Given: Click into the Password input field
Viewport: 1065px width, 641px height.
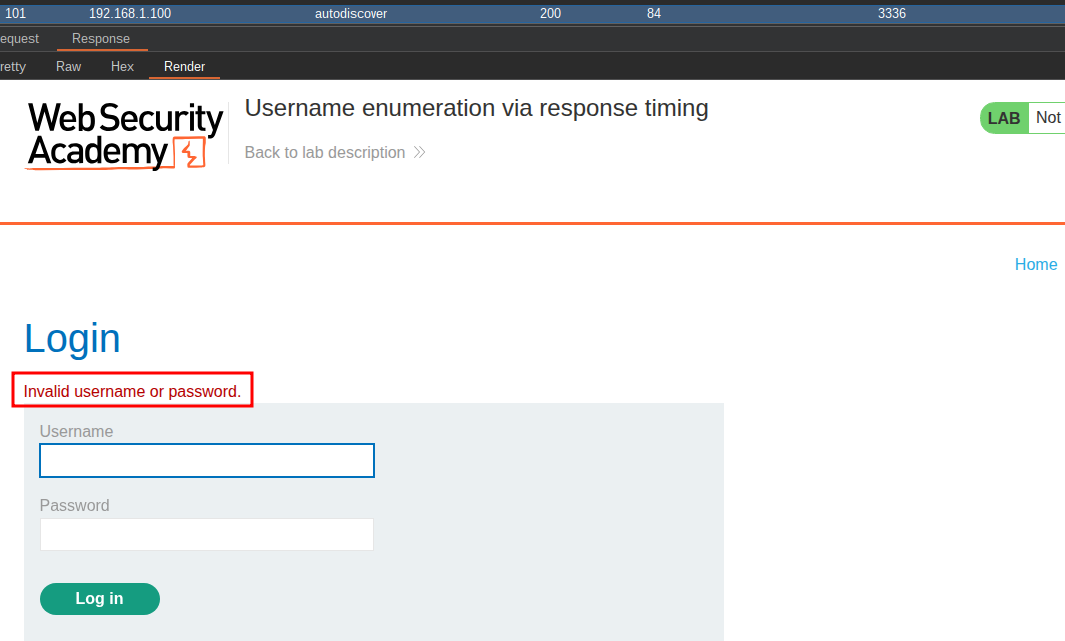Looking at the screenshot, I should (207, 534).
